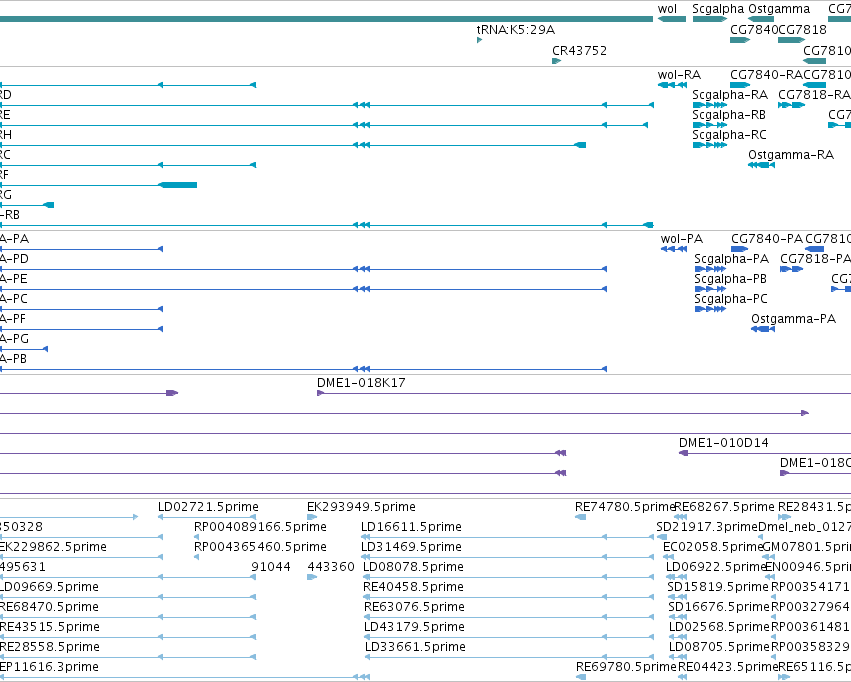This screenshot has height=682, width=851.
Task: Click the LD43179.5prime EST label
Action: click(414, 628)
